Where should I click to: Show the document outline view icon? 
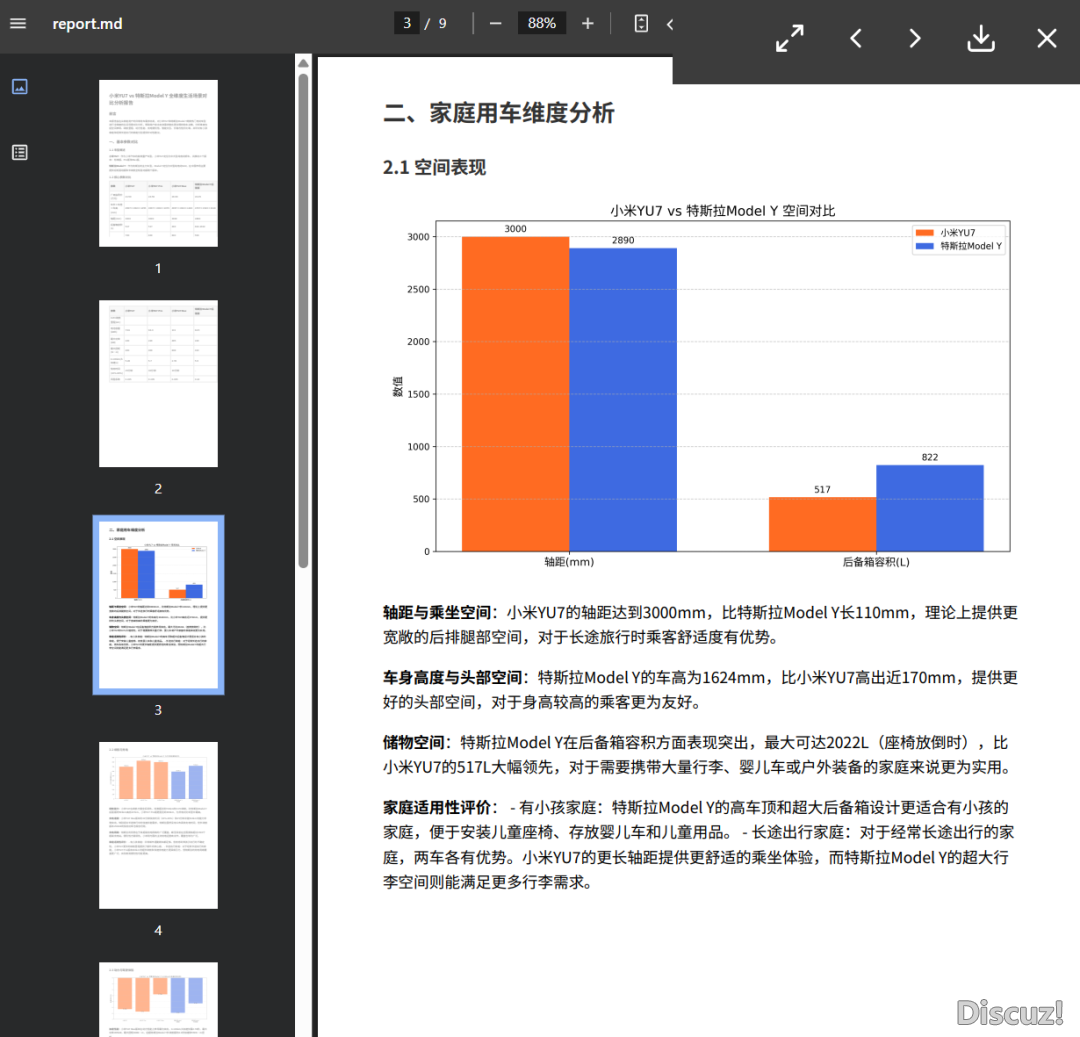19,152
